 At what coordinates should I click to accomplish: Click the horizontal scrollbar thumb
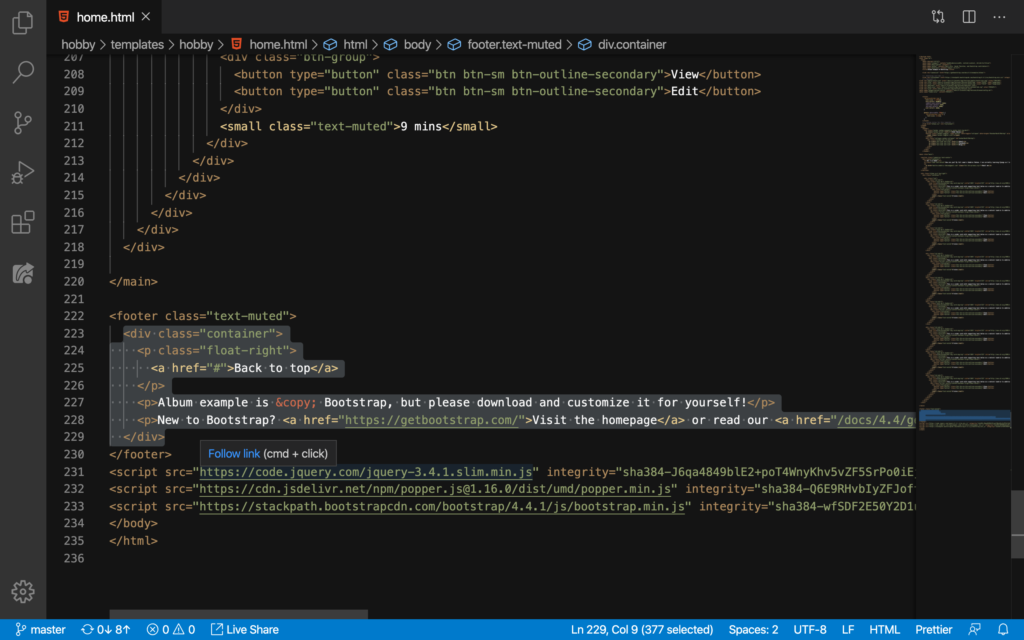pos(238,615)
